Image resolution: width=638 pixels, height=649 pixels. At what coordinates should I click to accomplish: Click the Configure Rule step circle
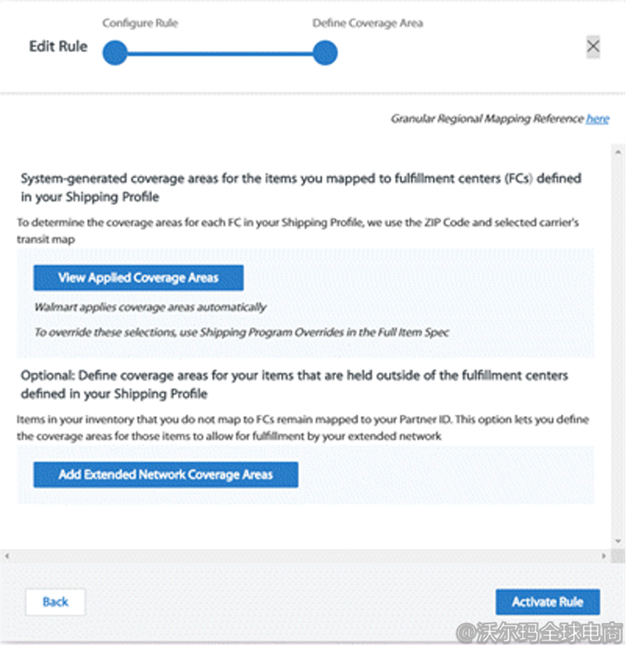(115, 53)
